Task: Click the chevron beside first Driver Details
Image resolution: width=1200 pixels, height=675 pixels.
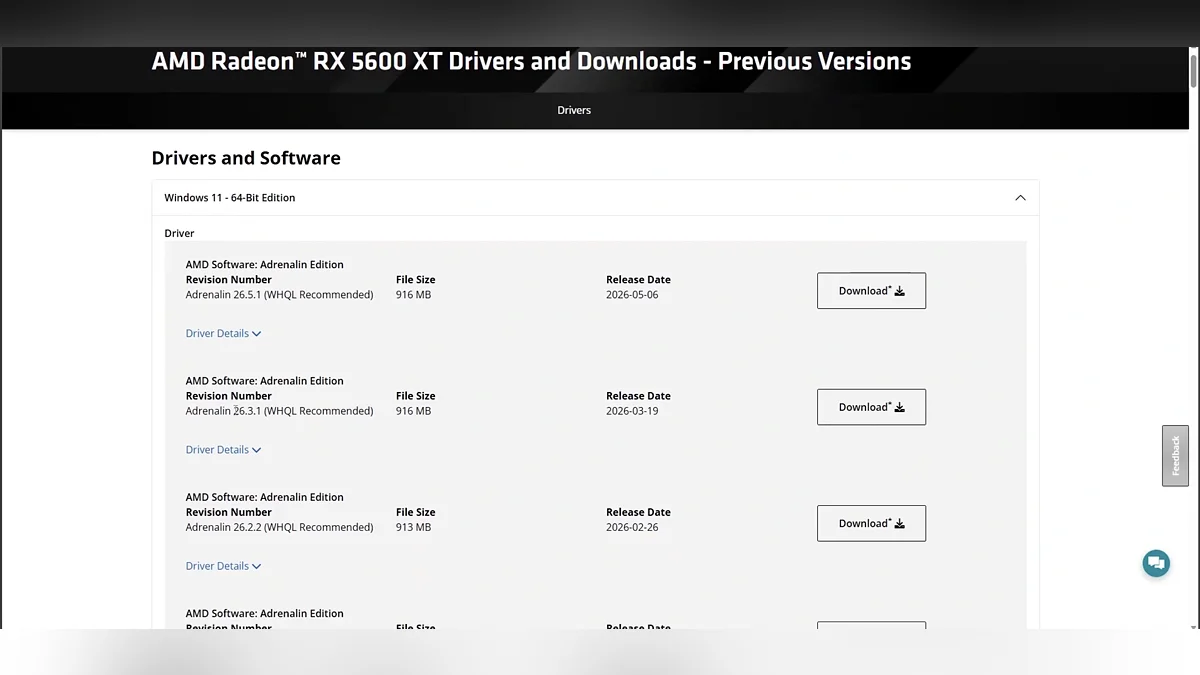Action: coord(257,334)
